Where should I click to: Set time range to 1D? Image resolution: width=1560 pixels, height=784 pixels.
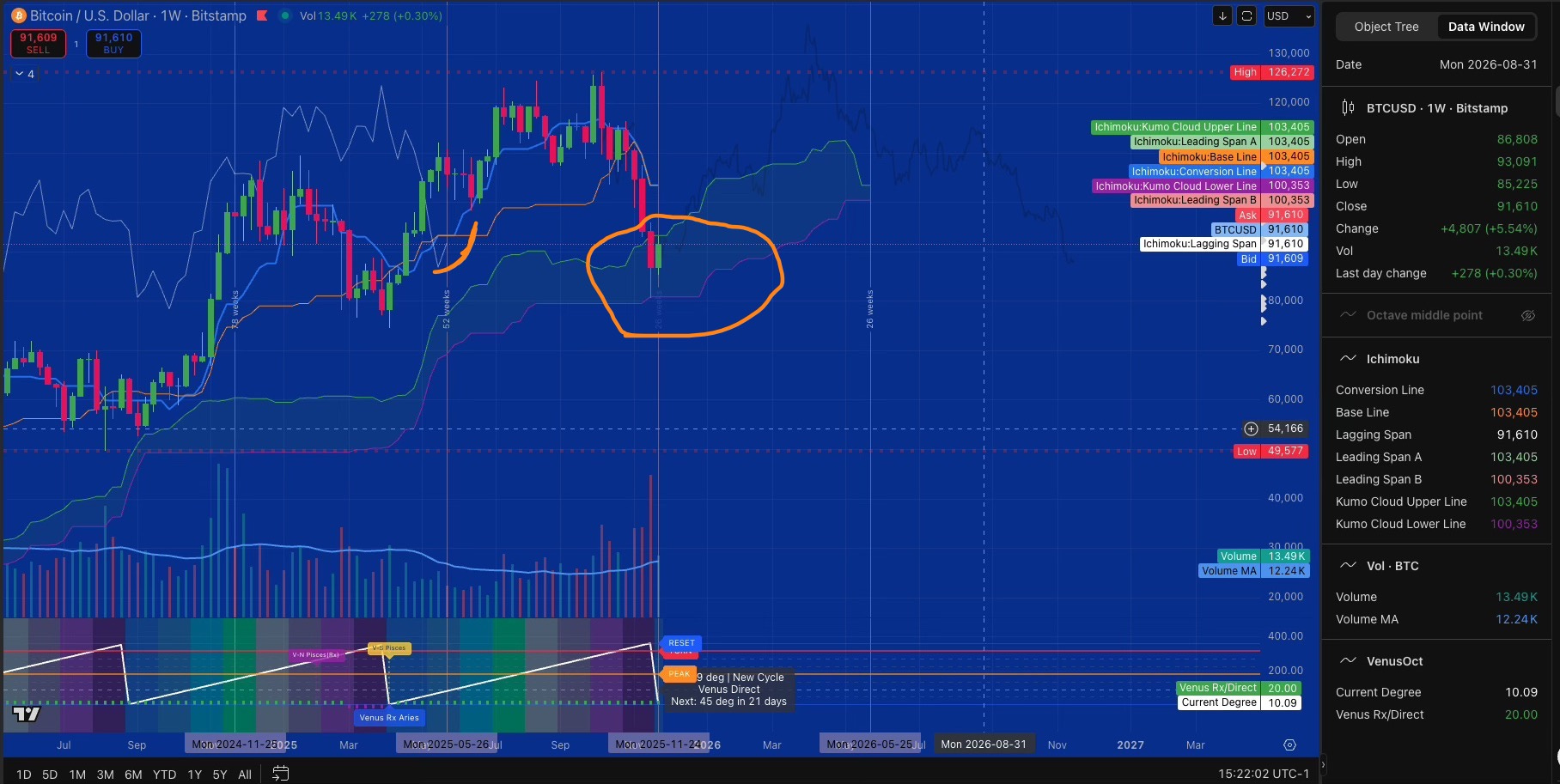coord(23,775)
